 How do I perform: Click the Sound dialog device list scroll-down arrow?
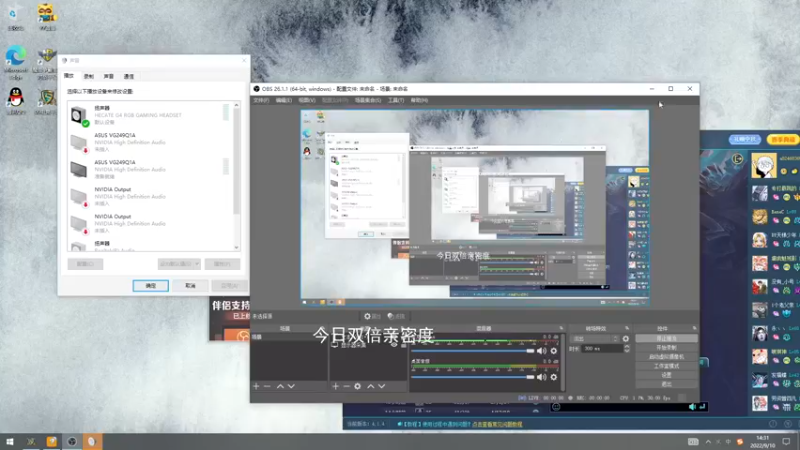(236, 247)
